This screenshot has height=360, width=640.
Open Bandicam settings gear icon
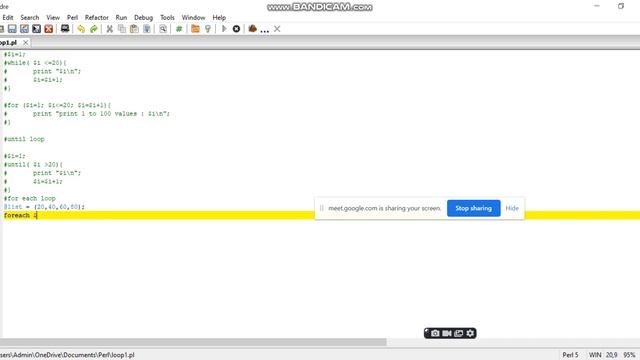(470, 333)
